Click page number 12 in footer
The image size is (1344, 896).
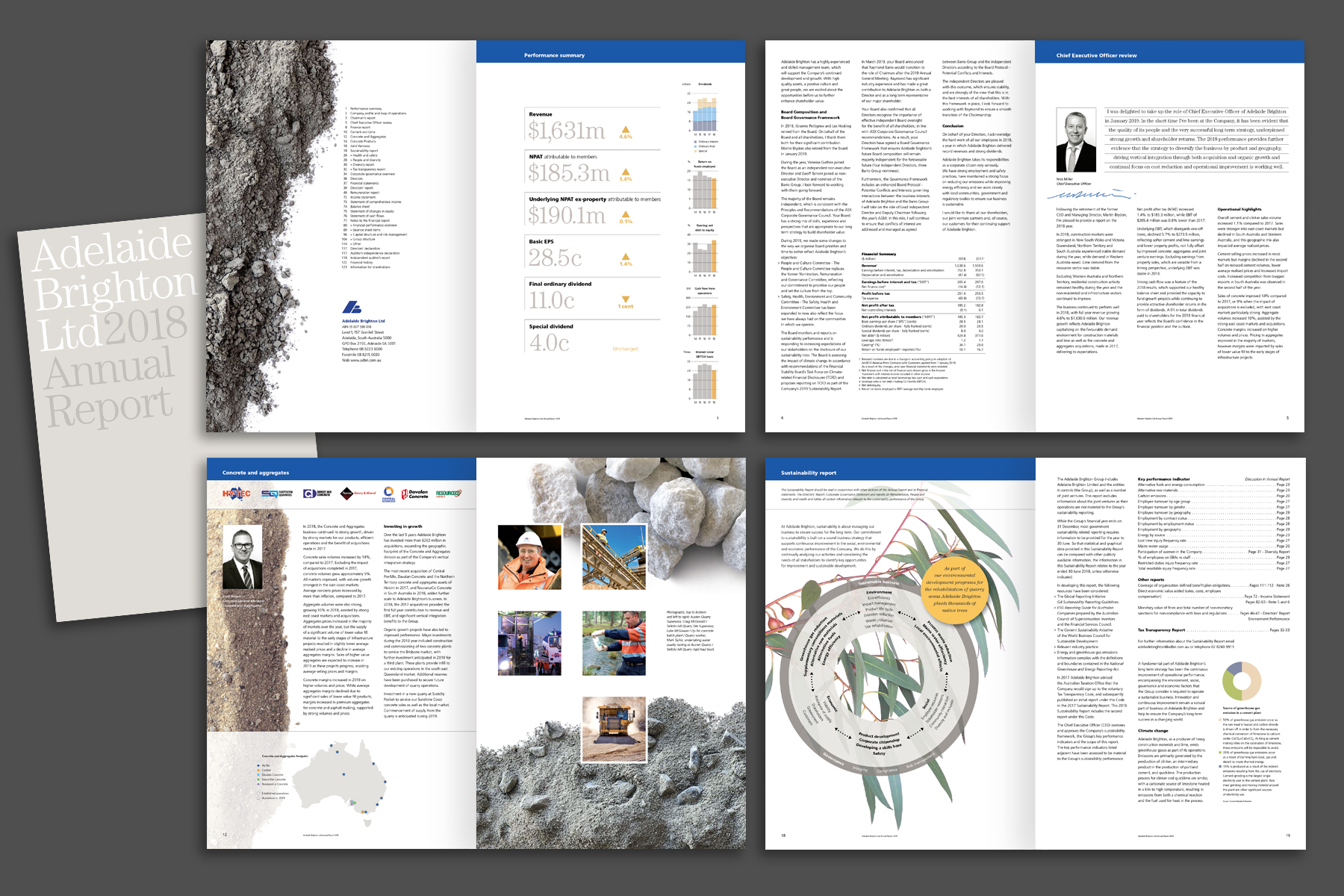(225, 835)
